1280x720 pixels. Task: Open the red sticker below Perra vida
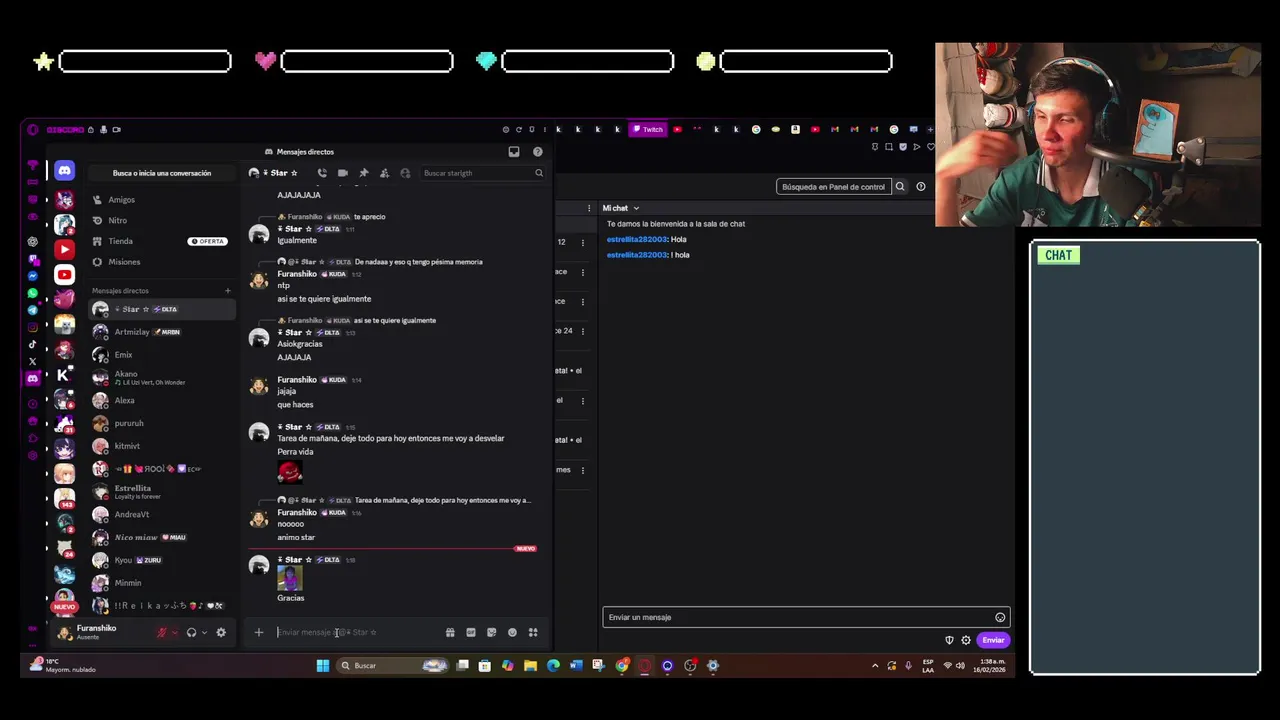click(289, 471)
